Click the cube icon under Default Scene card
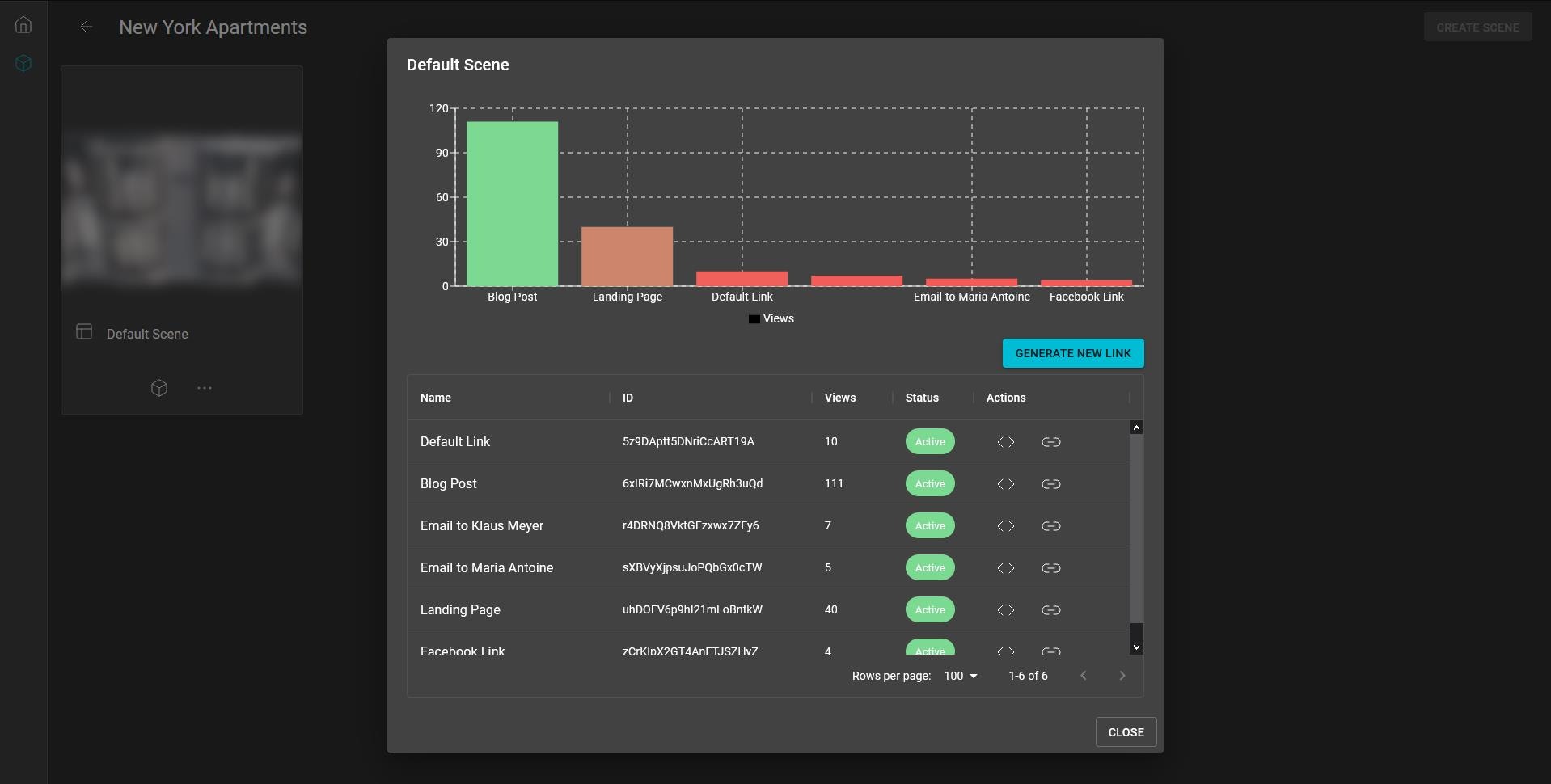The width and height of the screenshot is (1551, 784). (x=159, y=388)
